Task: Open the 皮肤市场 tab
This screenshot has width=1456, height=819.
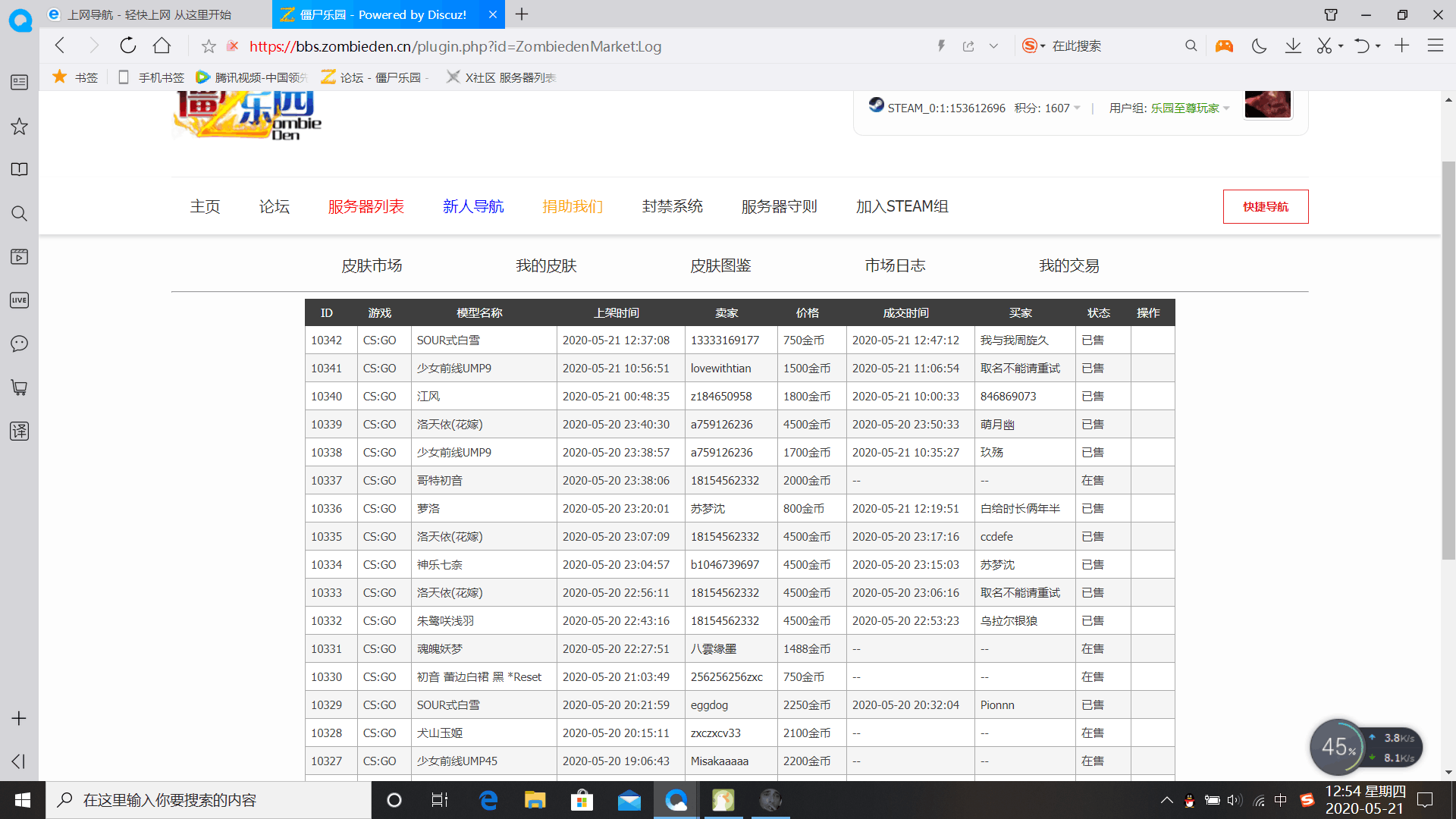Action: (x=372, y=265)
